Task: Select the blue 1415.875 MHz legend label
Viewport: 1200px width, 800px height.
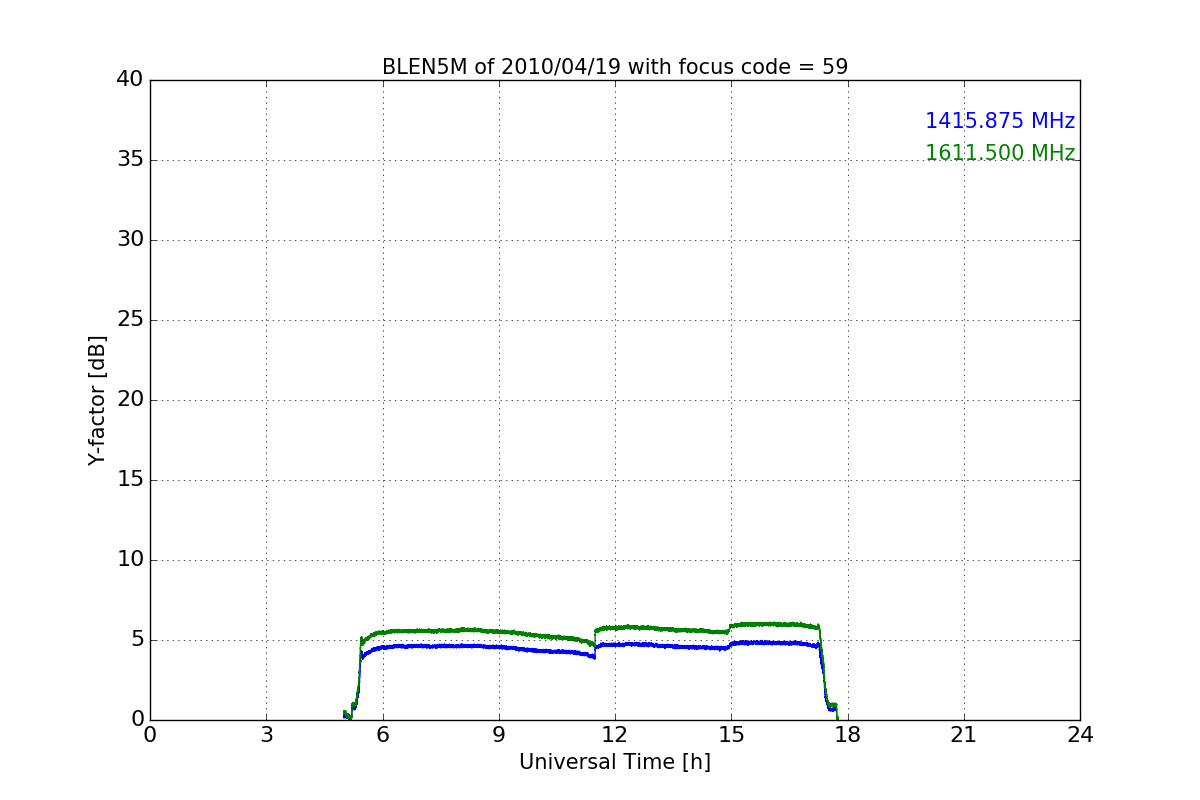Action: click(x=1000, y=121)
